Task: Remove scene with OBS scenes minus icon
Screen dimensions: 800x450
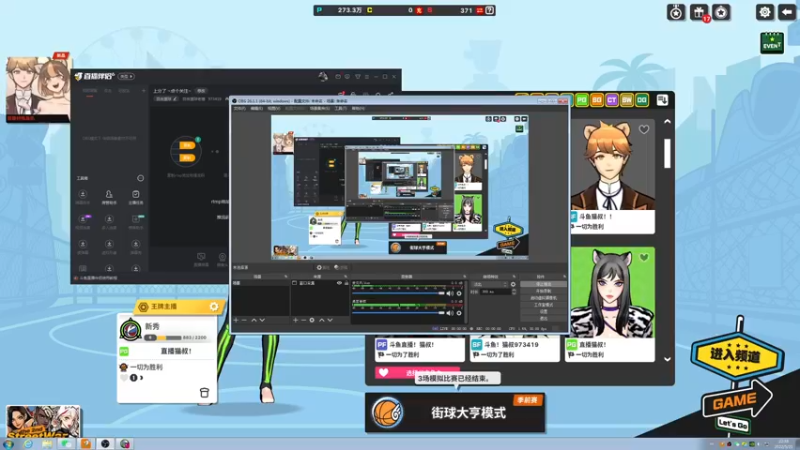Action: [244, 320]
